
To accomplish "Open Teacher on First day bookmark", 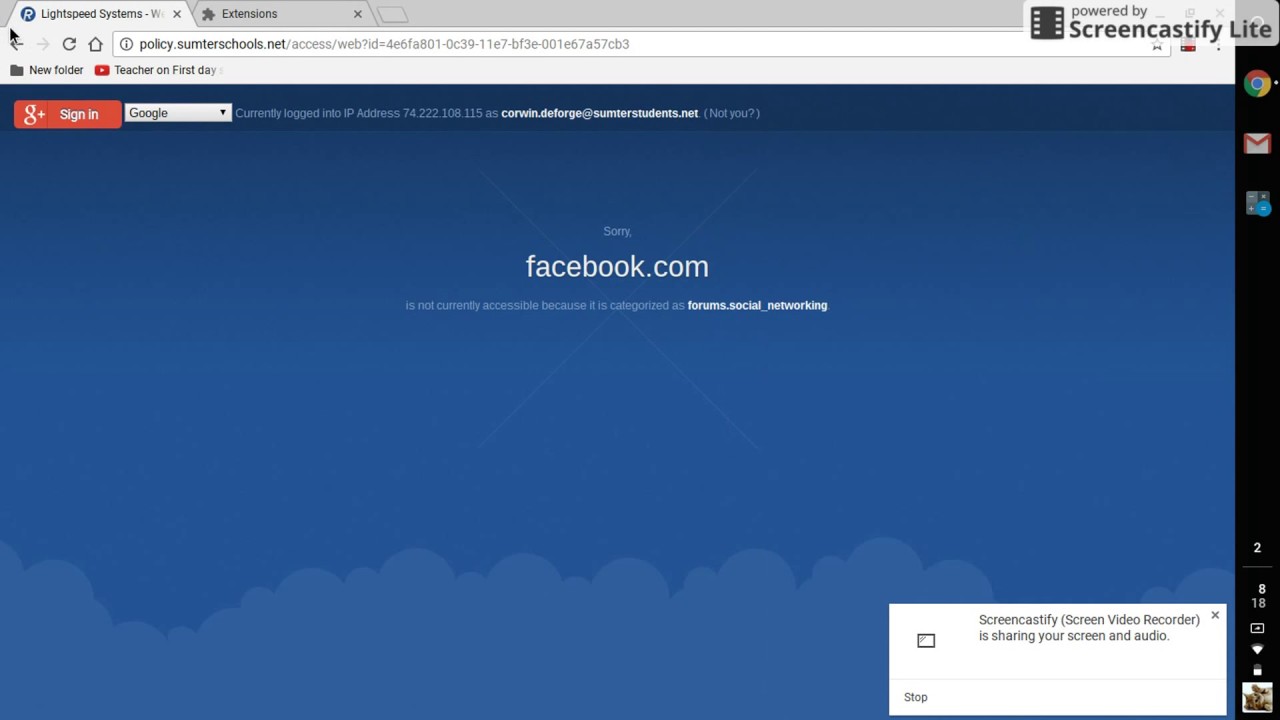I will tap(156, 70).
